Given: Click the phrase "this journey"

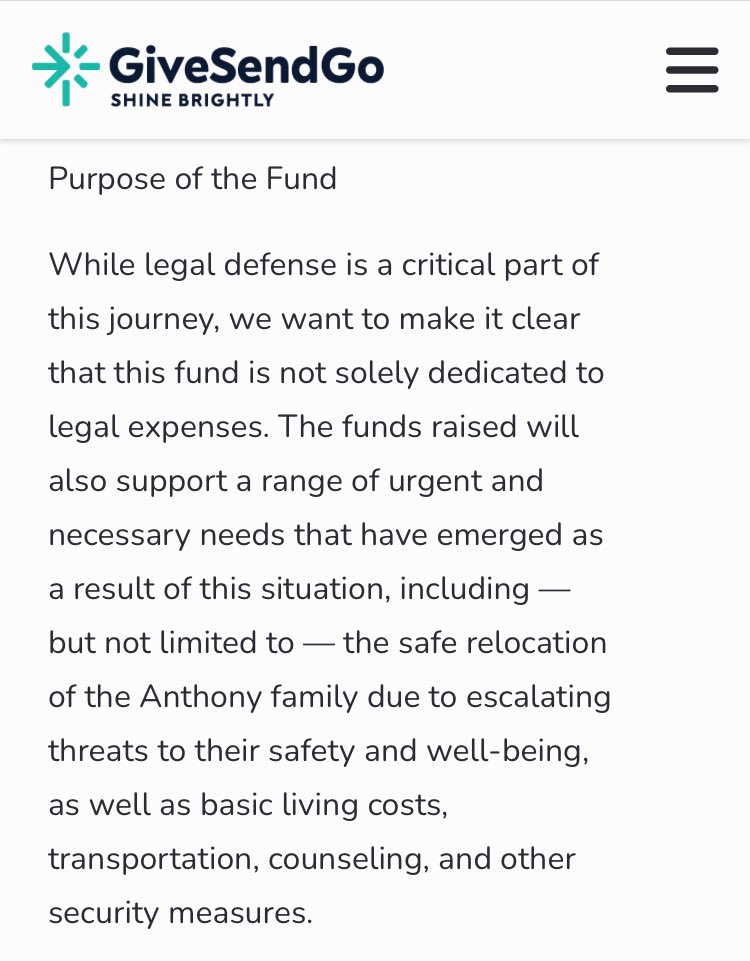Looking at the screenshot, I should click(130, 319).
